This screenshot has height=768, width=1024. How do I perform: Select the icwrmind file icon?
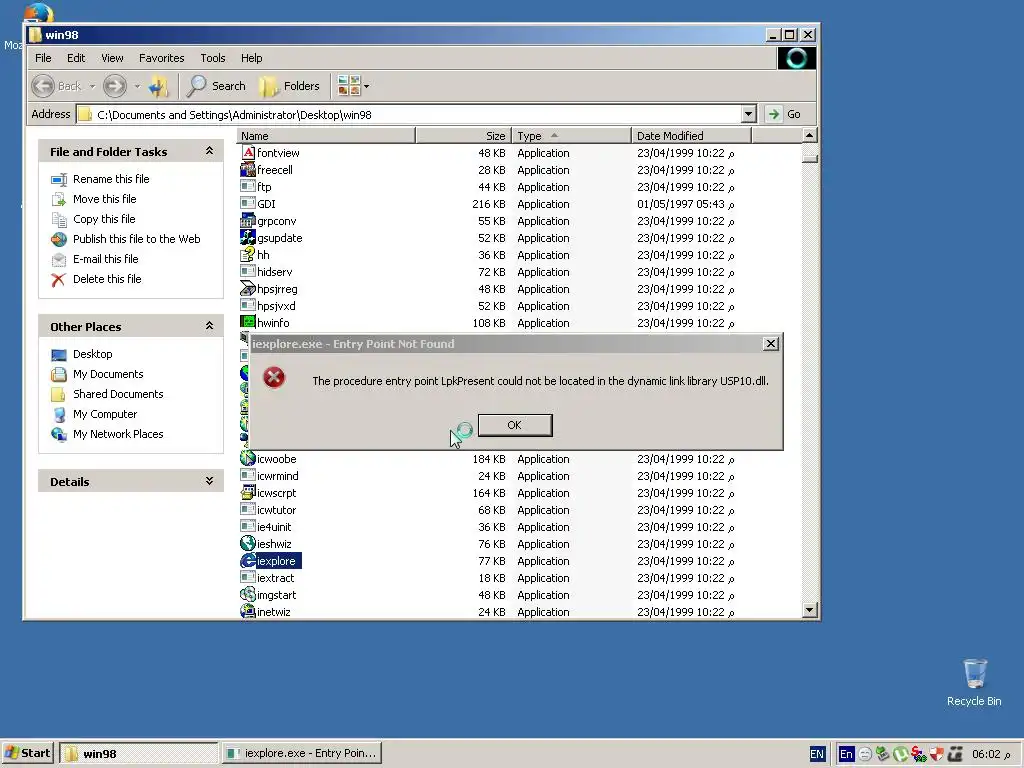pos(248,476)
